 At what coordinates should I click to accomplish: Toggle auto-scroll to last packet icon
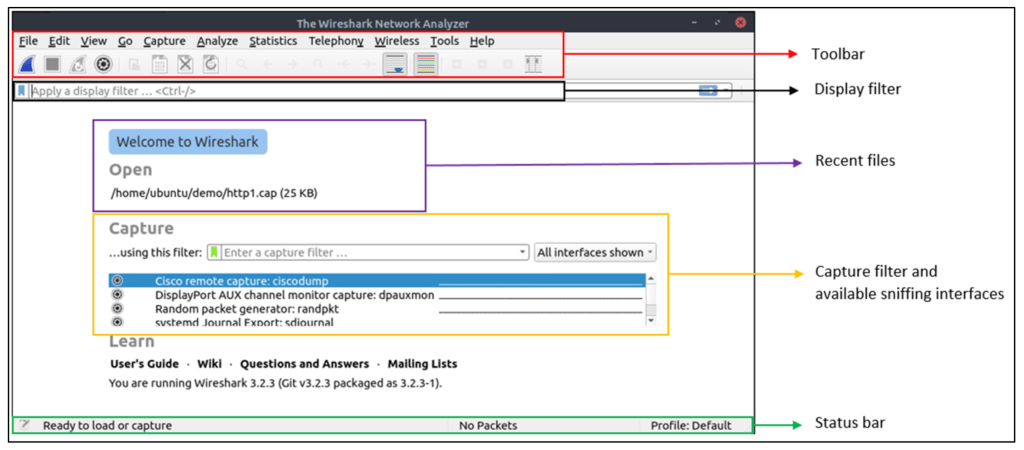[x=396, y=64]
